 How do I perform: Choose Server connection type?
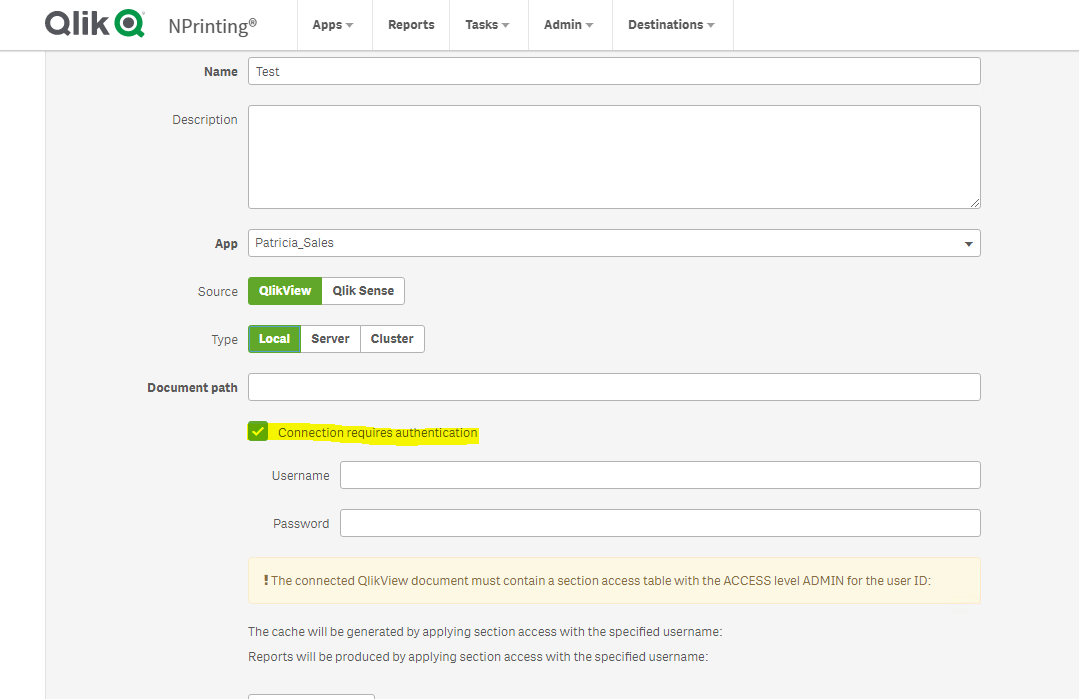(330, 339)
